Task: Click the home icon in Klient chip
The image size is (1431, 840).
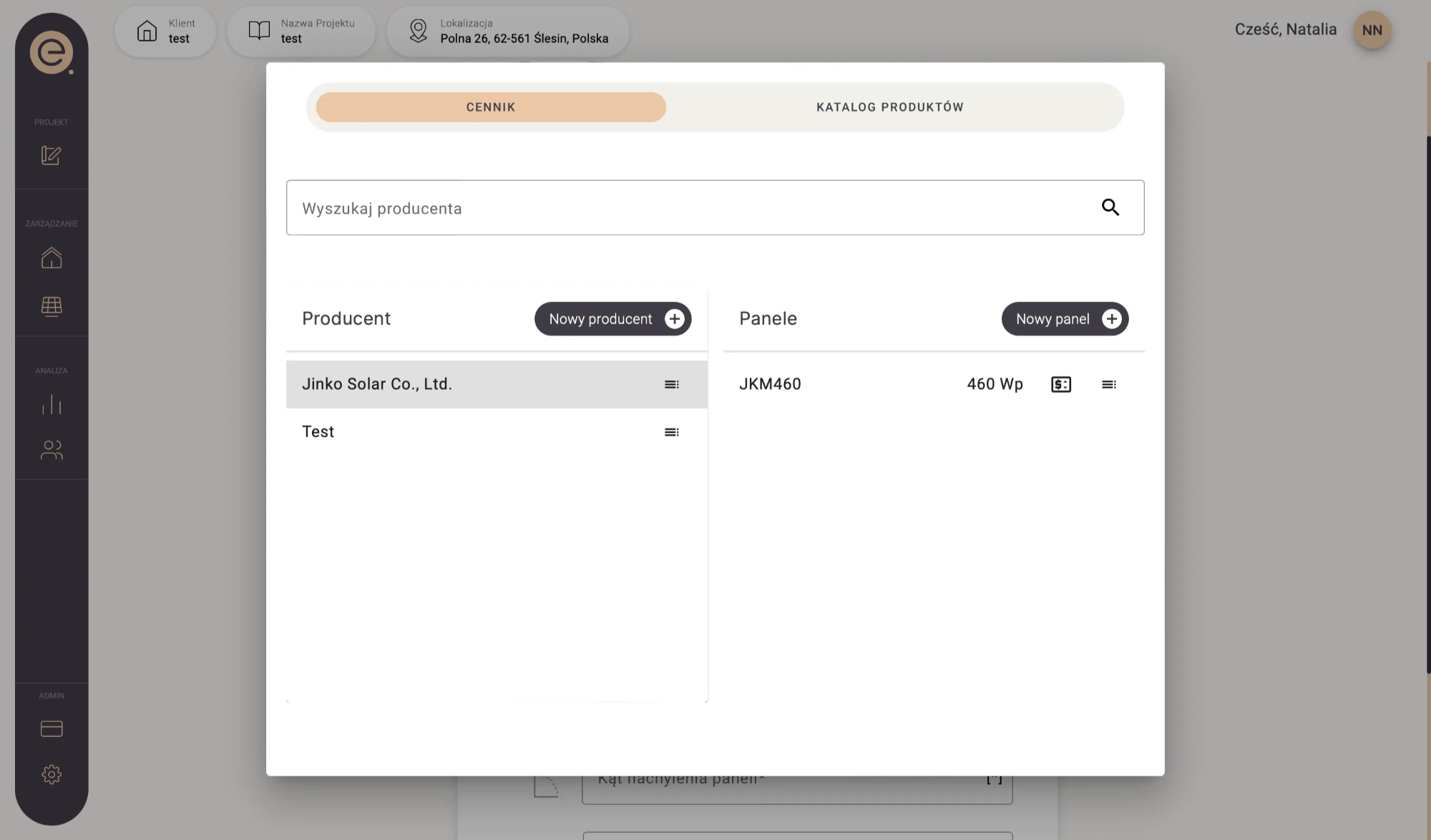Action: [x=147, y=31]
